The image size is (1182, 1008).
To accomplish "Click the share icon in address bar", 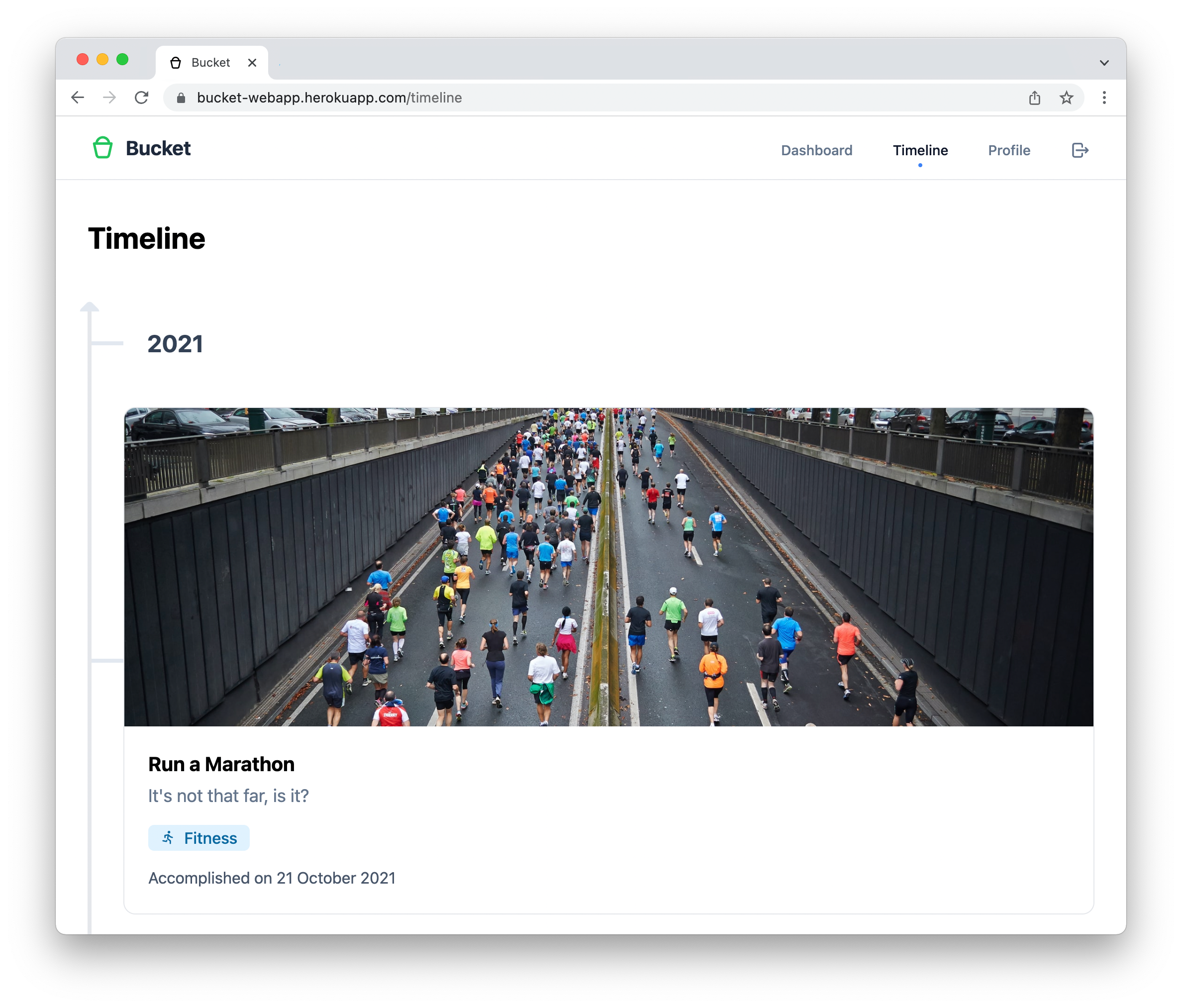I will [x=1034, y=98].
